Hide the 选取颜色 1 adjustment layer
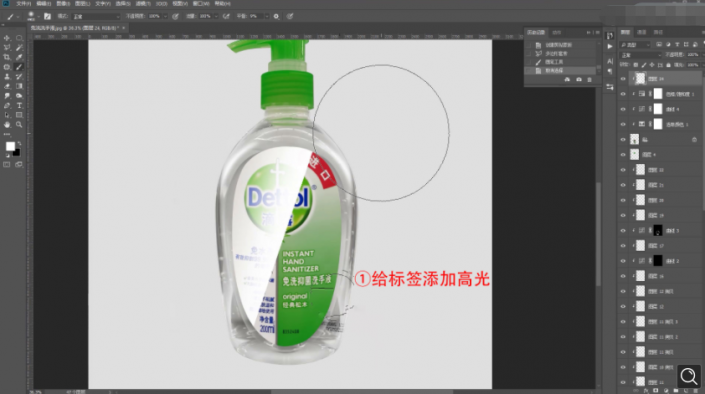Screen dimensions: 705x394 pos(623,124)
